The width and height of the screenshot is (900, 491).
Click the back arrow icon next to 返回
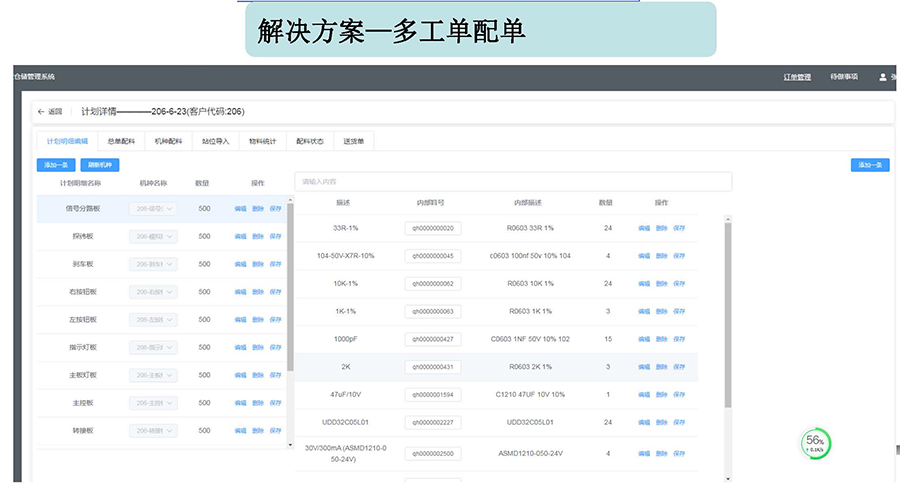pos(41,112)
